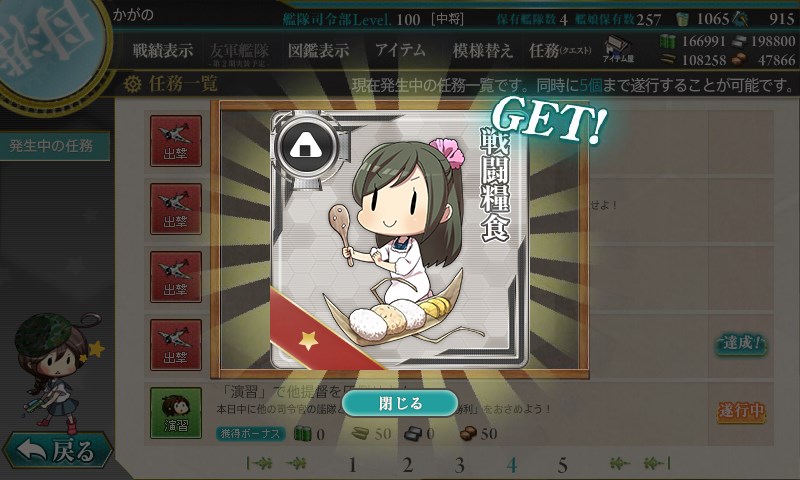The image size is (800, 480).
Task: Click the first red 出撃 sortie quest icon
Action: pos(176,141)
